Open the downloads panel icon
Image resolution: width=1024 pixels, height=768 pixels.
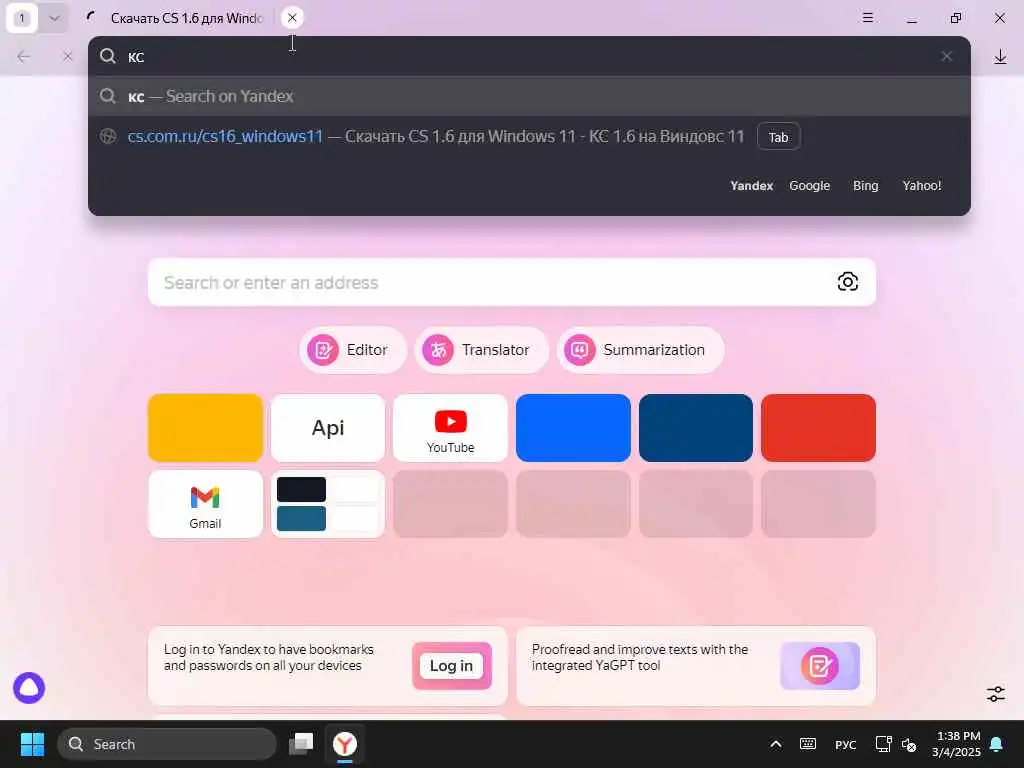click(1000, 57)
